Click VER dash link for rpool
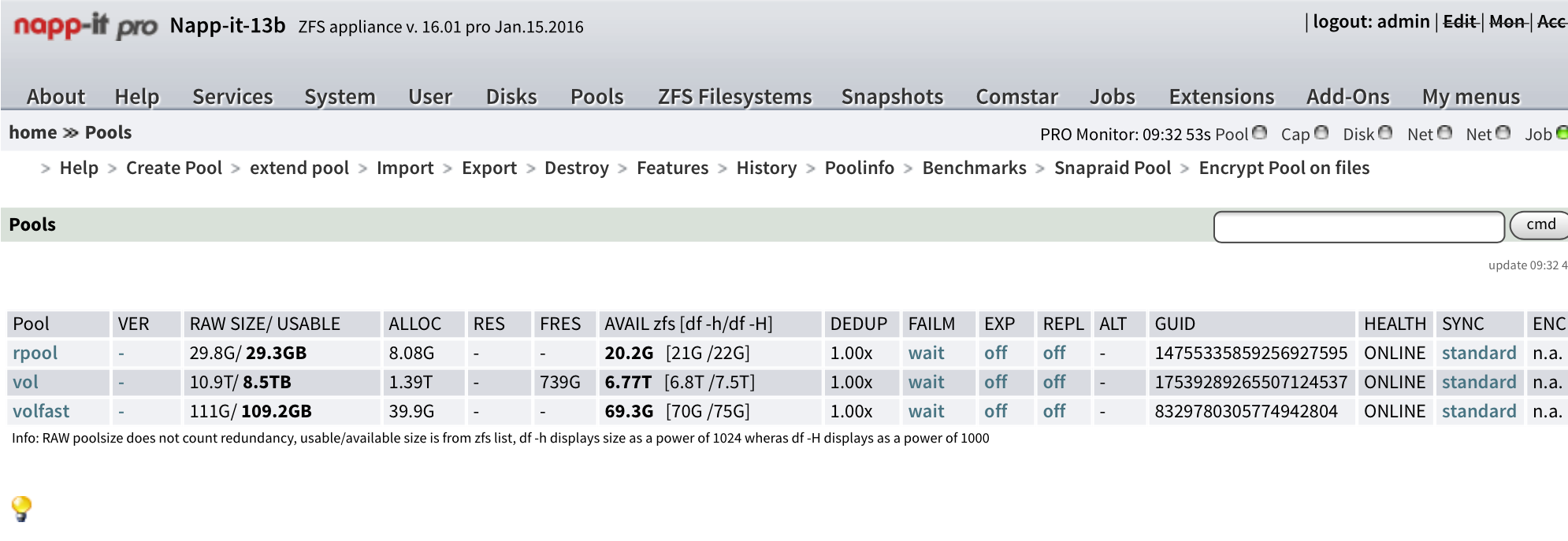This screenshot has width=1568, height=541. pyautogui.click(x=121, y=354)
